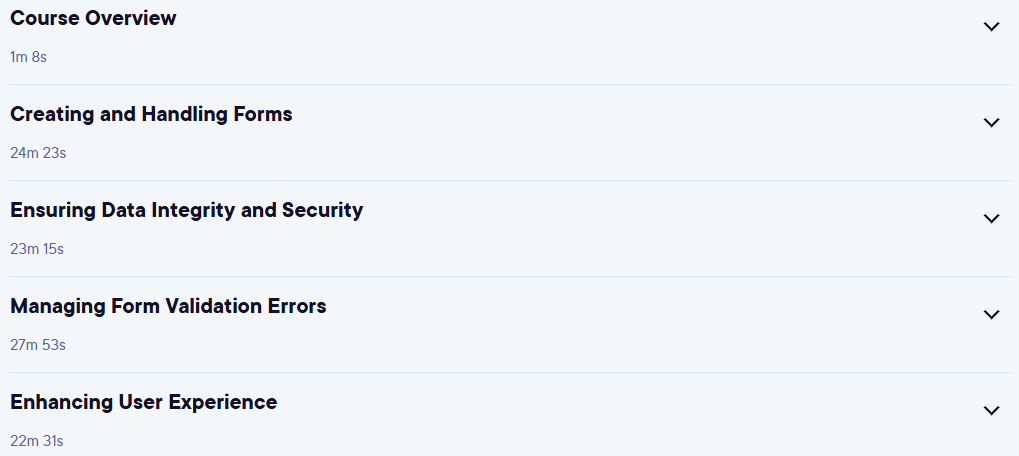Expand the Course Overview section chevron
The image size is (1019, 456).
991,27
